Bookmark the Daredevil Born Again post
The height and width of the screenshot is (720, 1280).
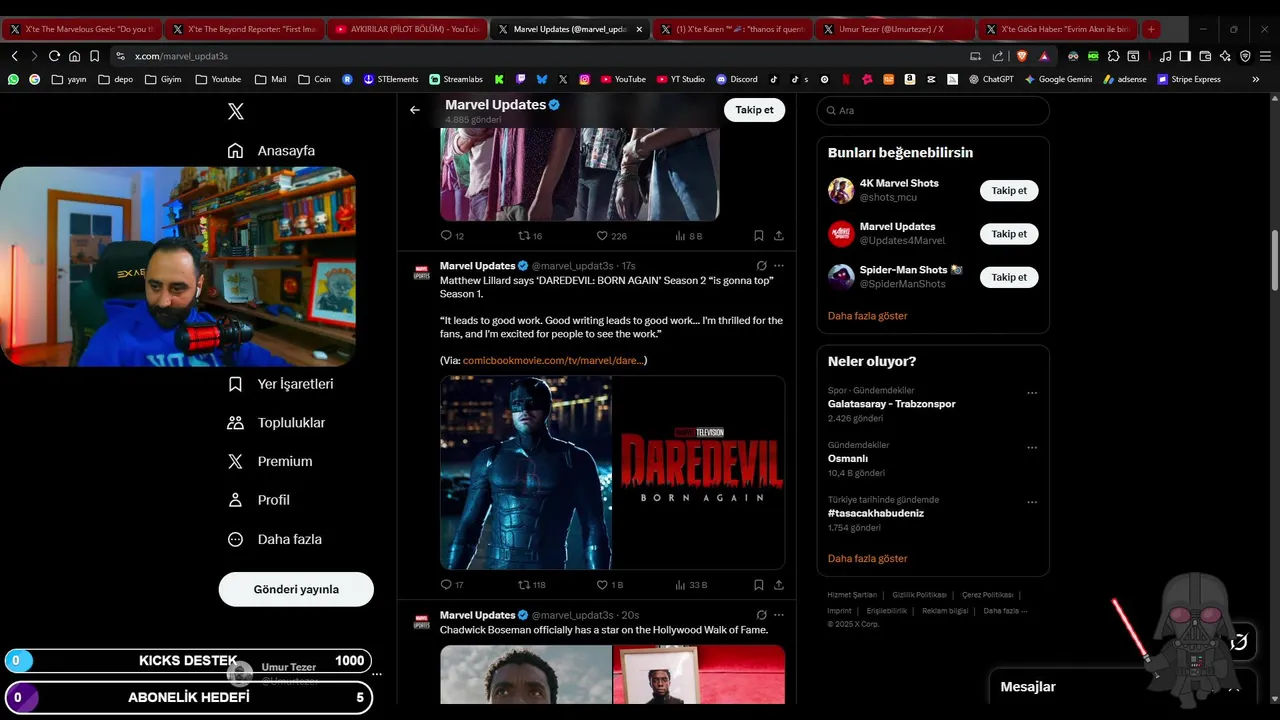[x=758, y=585]
